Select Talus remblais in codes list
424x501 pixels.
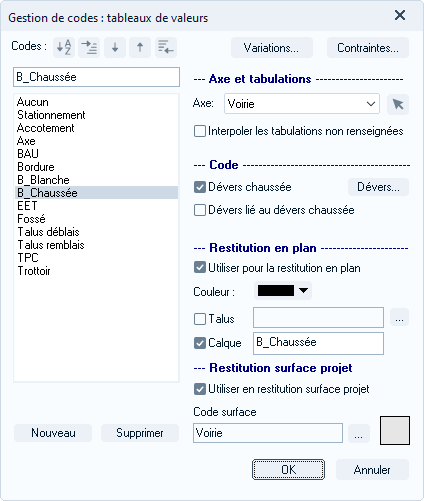click(51, 245)
